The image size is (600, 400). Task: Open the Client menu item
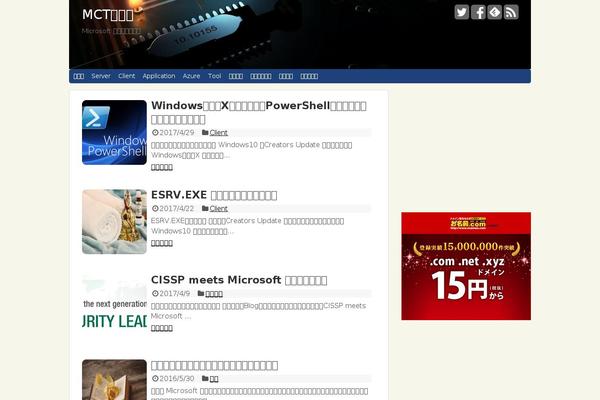pos(127,76)
